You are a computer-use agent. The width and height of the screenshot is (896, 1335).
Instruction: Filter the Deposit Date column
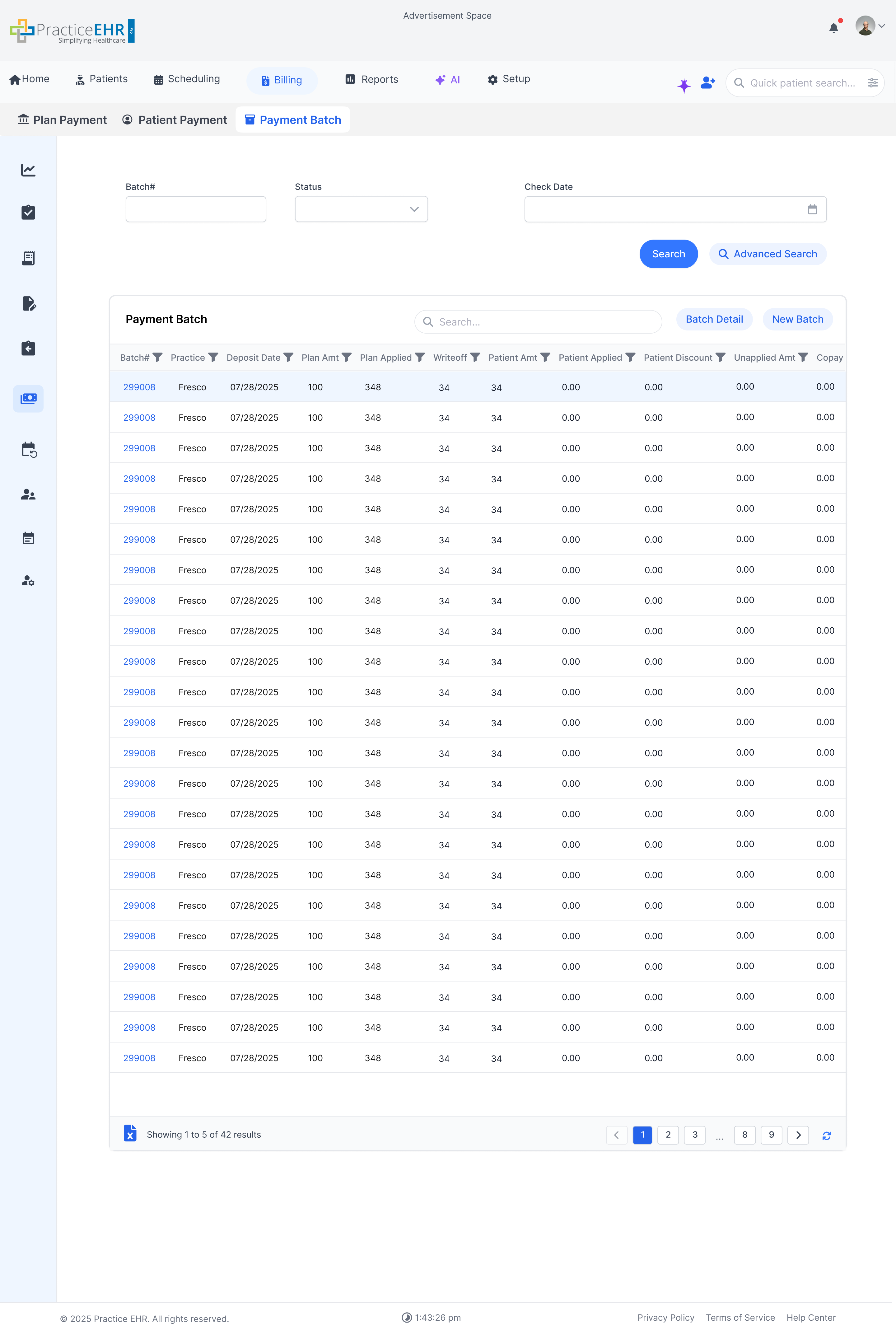[289, 357]
